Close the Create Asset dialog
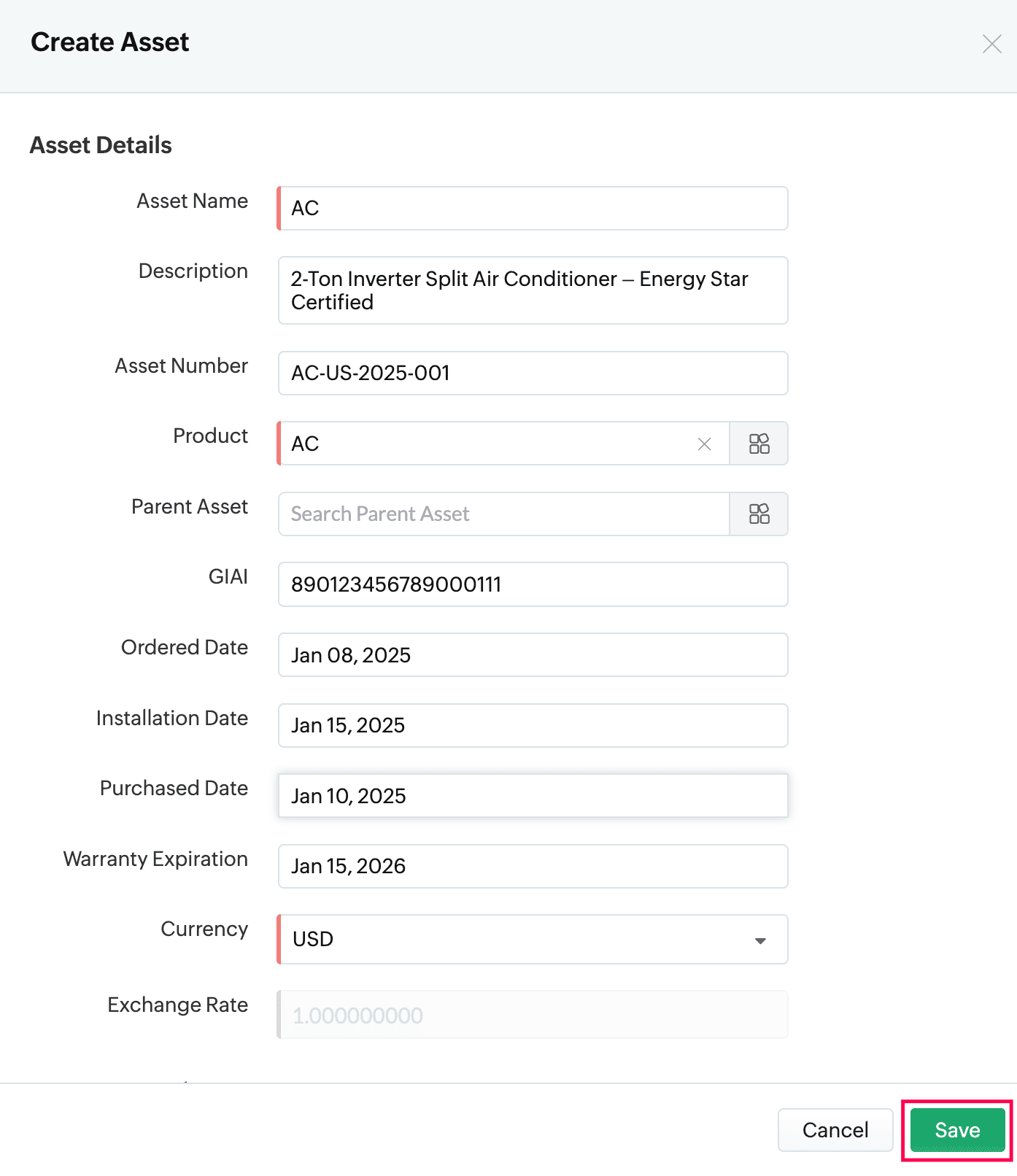 click(991, 44)
